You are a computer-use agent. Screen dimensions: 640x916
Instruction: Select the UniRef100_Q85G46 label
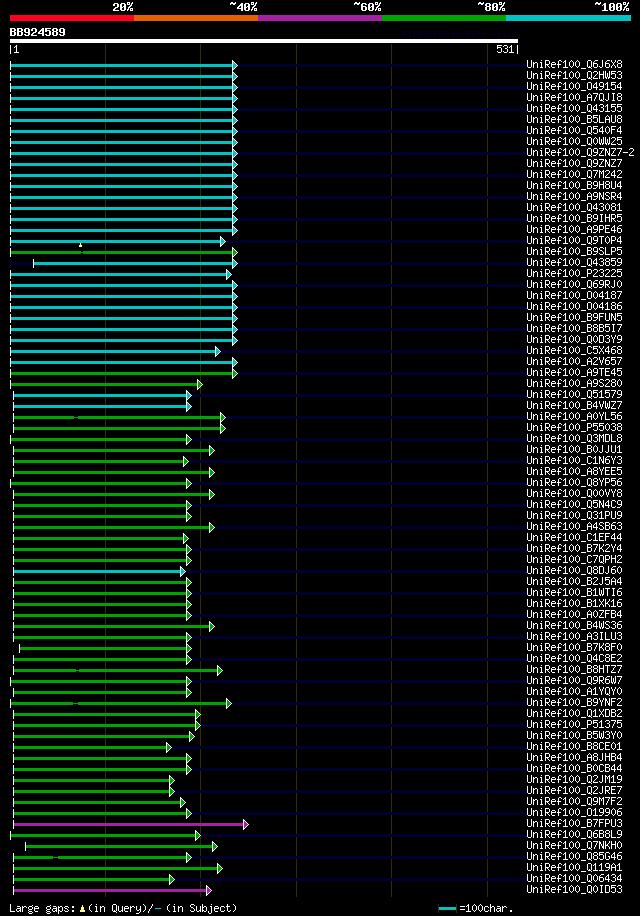coord(574,857)
